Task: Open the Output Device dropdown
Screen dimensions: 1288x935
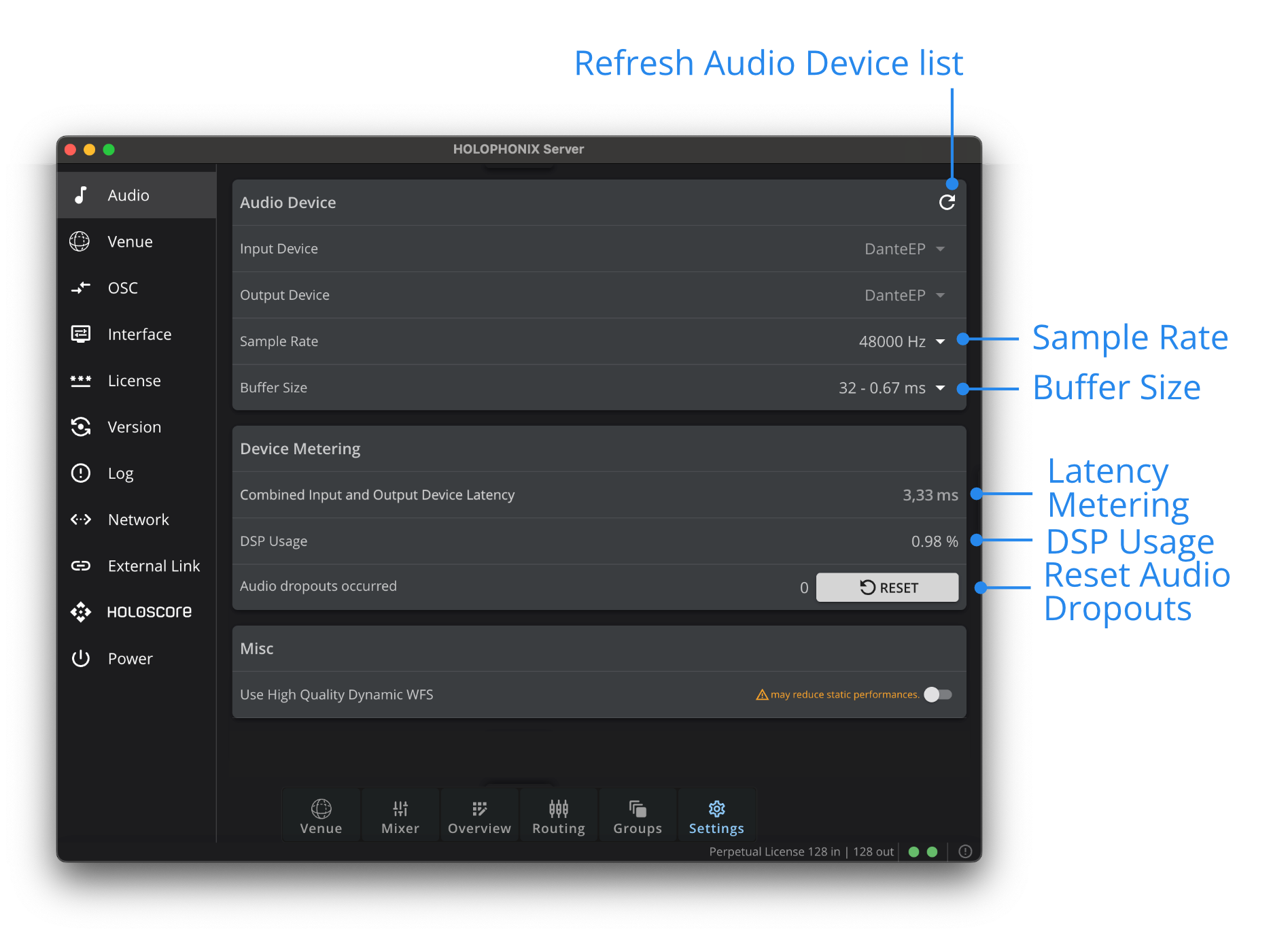Action: [905, 295]
